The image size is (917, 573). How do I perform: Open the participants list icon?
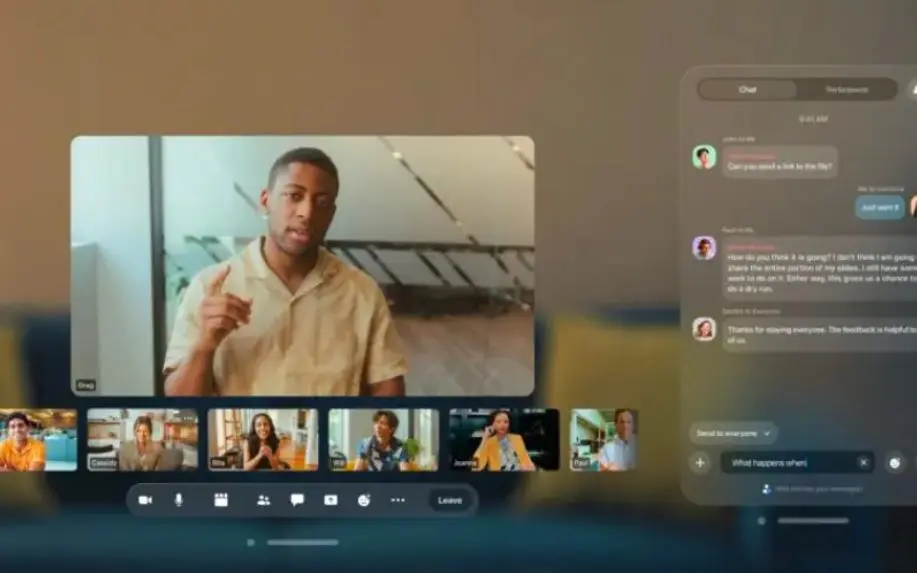(264, 500)
